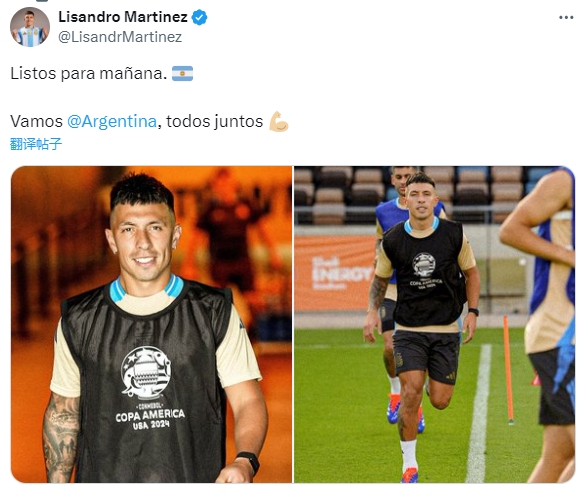The height and width of the screenshot is (497, 588).
Task: Click the word "Vamos" in the tweet
Action: [36, 122]
